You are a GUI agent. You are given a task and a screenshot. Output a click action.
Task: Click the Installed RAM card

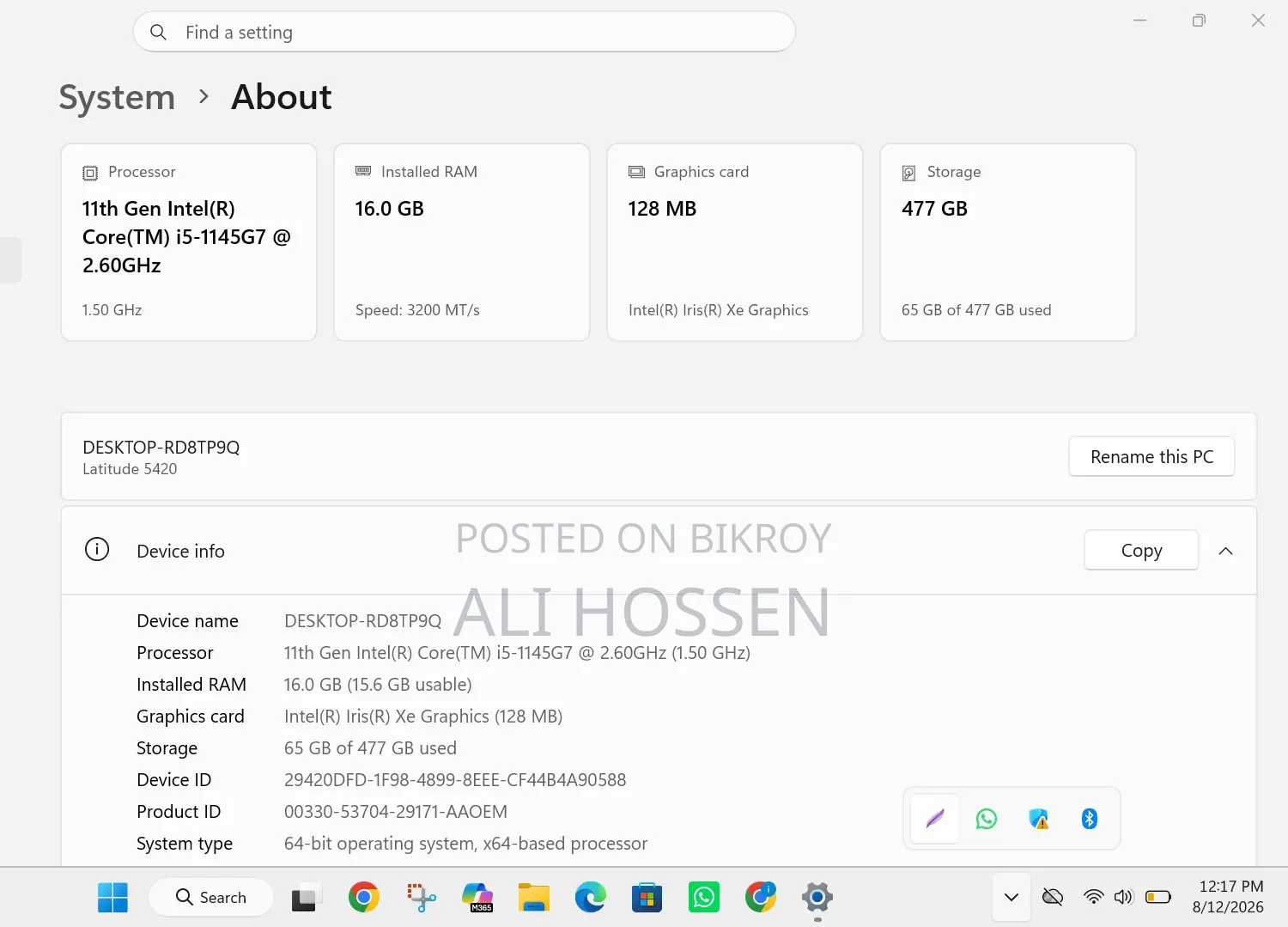[462, 242]
